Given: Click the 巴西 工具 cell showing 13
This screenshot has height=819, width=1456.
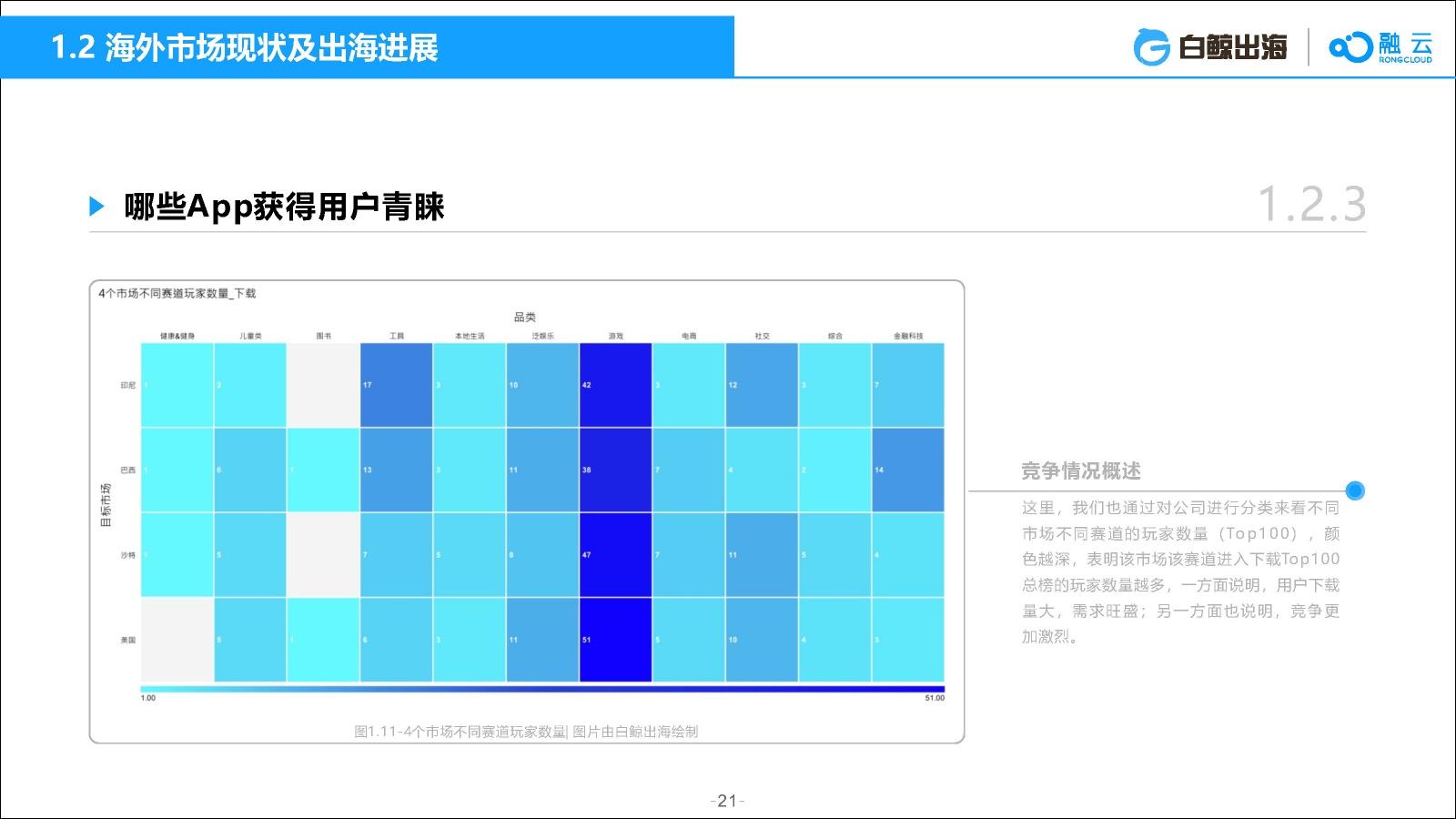Looking at the screenshot, I should [x=397, y=470].
